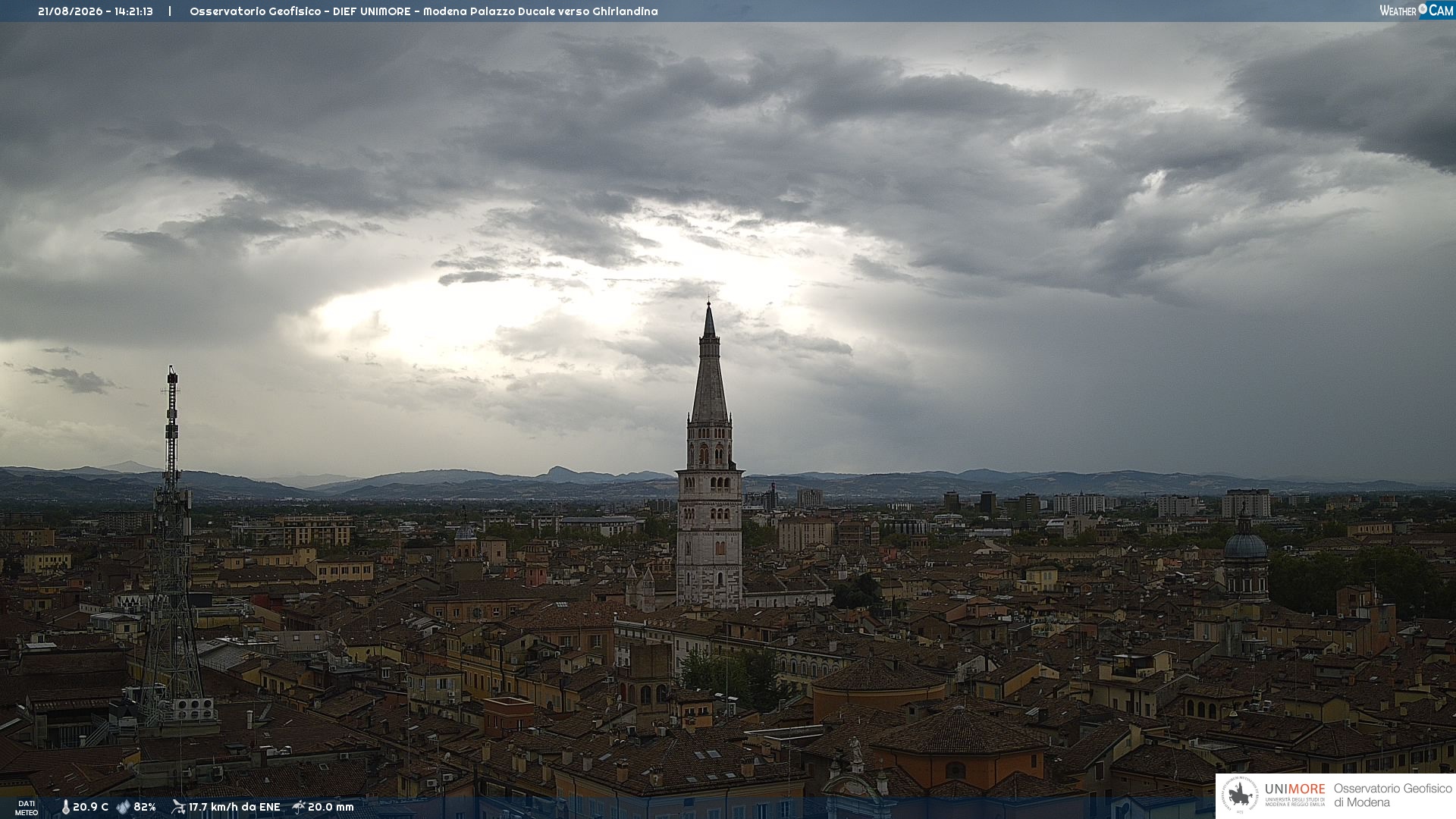Click the 20.0 mm rainfall value
This screenshot has height=819, width=1456.
coord(331,807)
